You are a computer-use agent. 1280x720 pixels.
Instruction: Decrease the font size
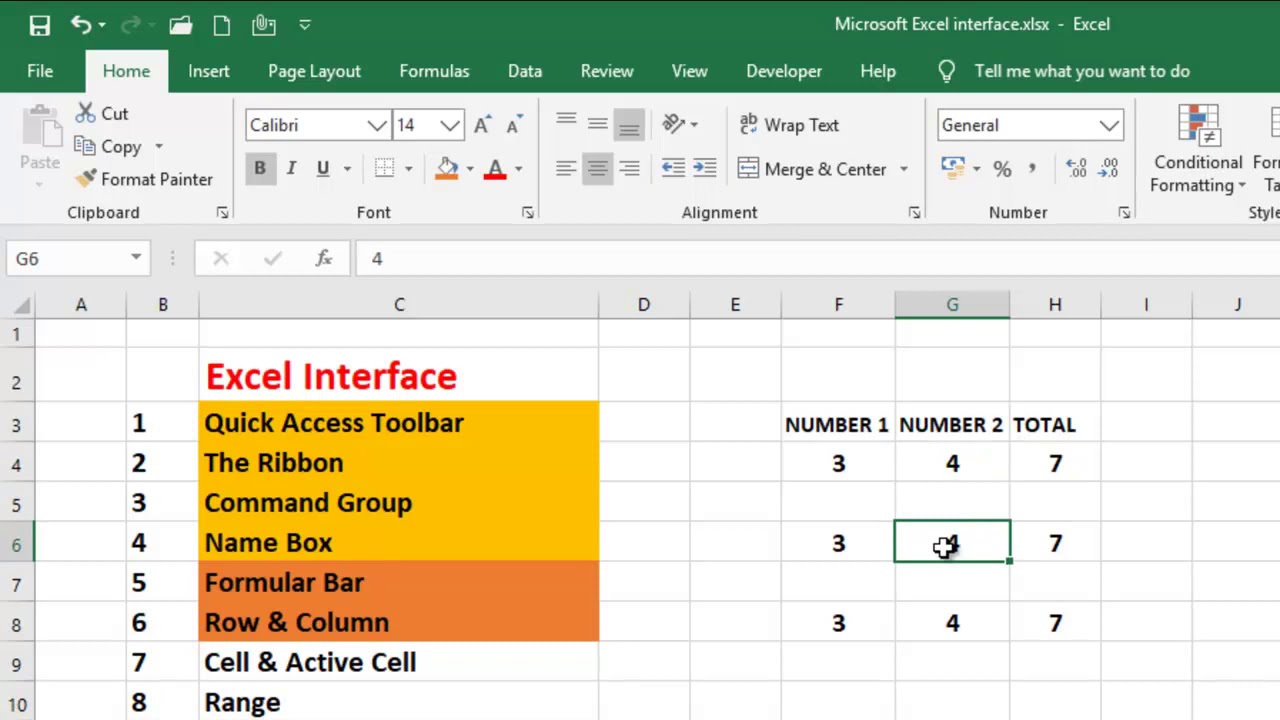click(x=514, y=125)
